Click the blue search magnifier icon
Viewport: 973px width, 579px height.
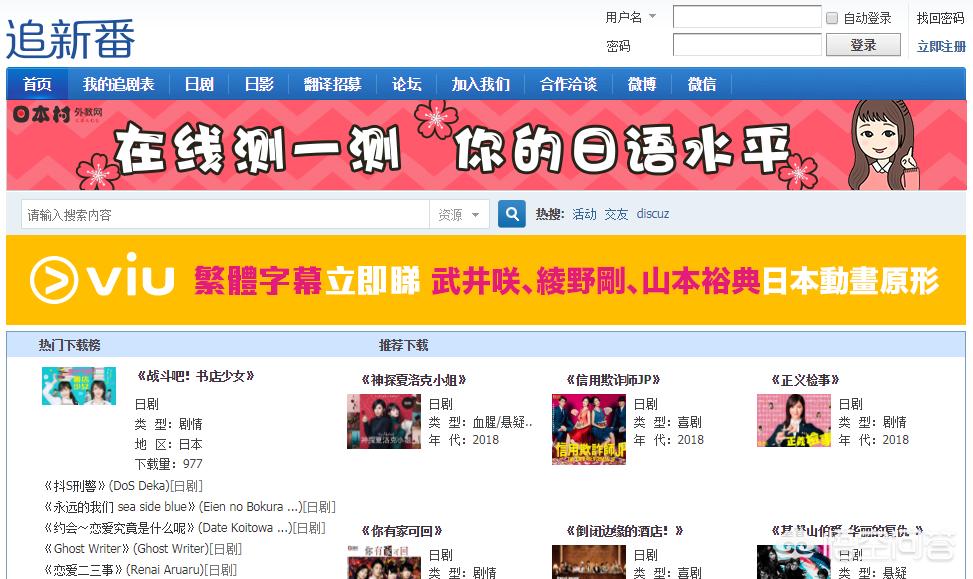[511, 214]
